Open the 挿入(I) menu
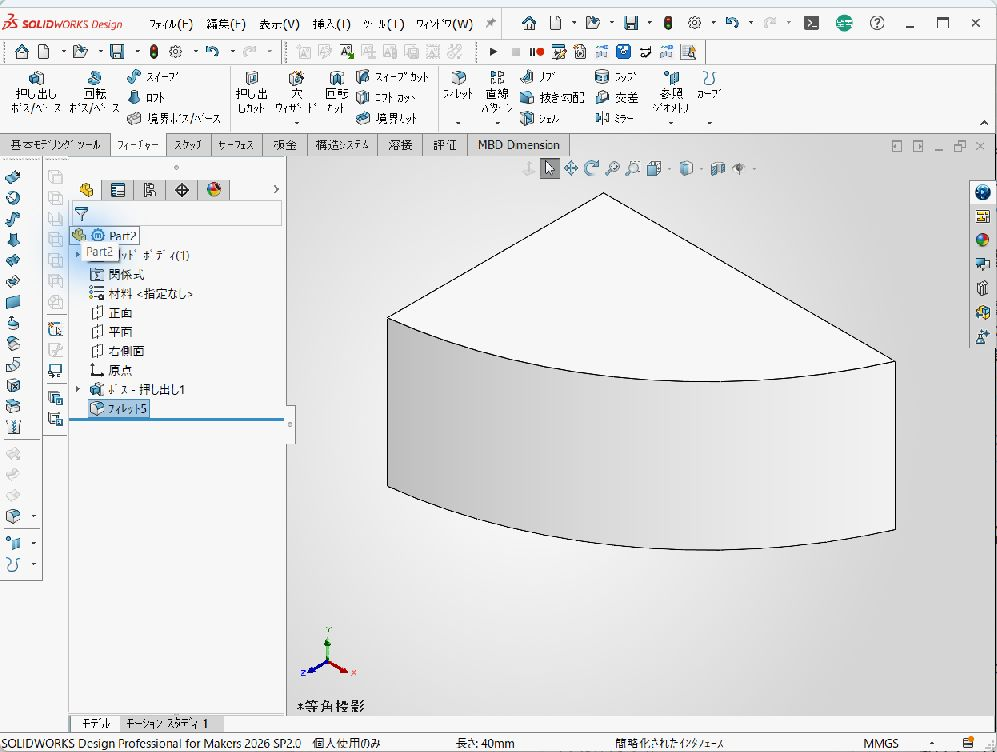This screenshot has height=752, width=997. tap(331, 24)
